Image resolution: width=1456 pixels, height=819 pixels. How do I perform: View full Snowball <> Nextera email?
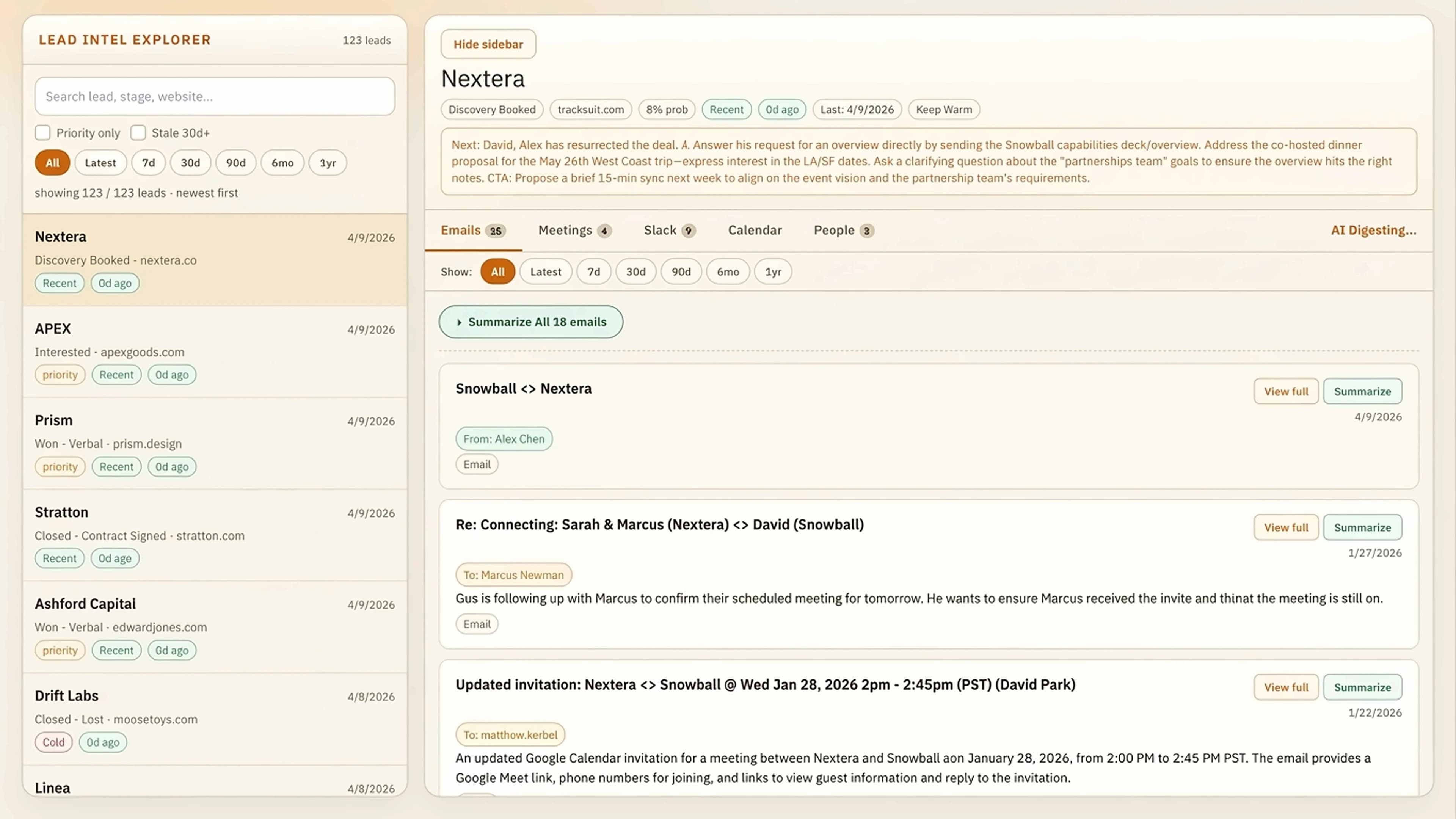click(x=1286, y=392)
